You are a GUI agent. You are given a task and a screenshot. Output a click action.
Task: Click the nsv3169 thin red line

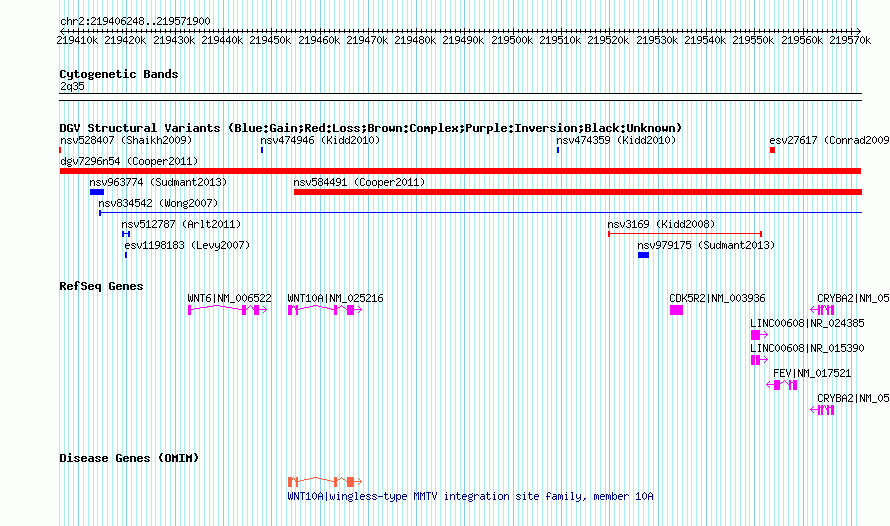[685, 234]
